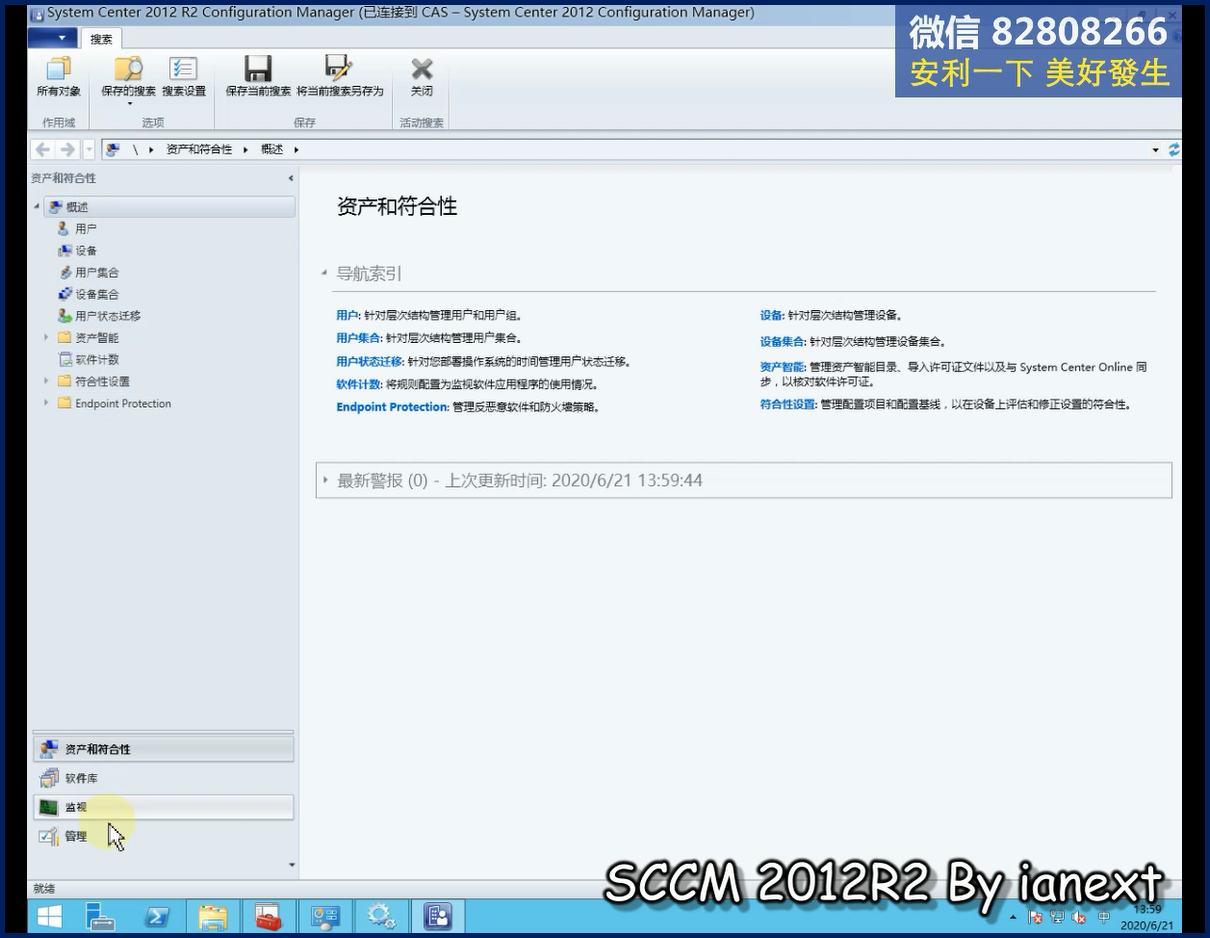Click the address bar path field
The image size is (1210, 938).
(x=633, y=149)
